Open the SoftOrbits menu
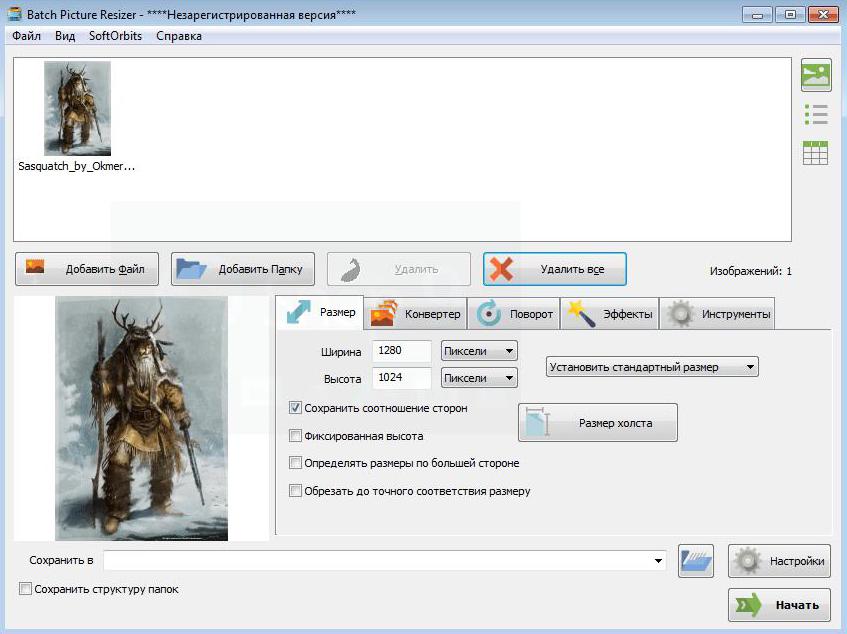Viewport: 847px width, 634px height. [x=115, y=36]
